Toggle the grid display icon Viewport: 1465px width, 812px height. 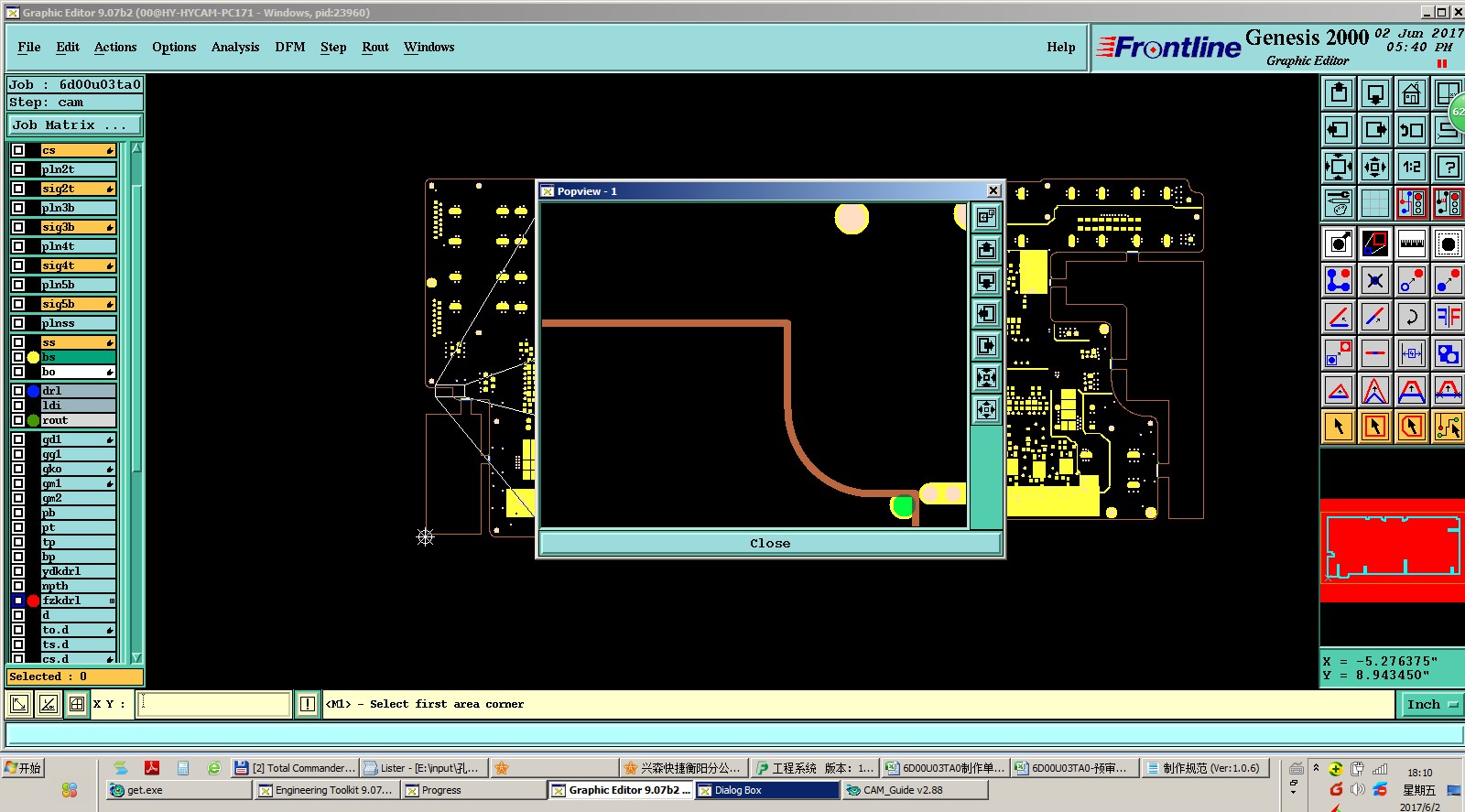pos(1375,203)
